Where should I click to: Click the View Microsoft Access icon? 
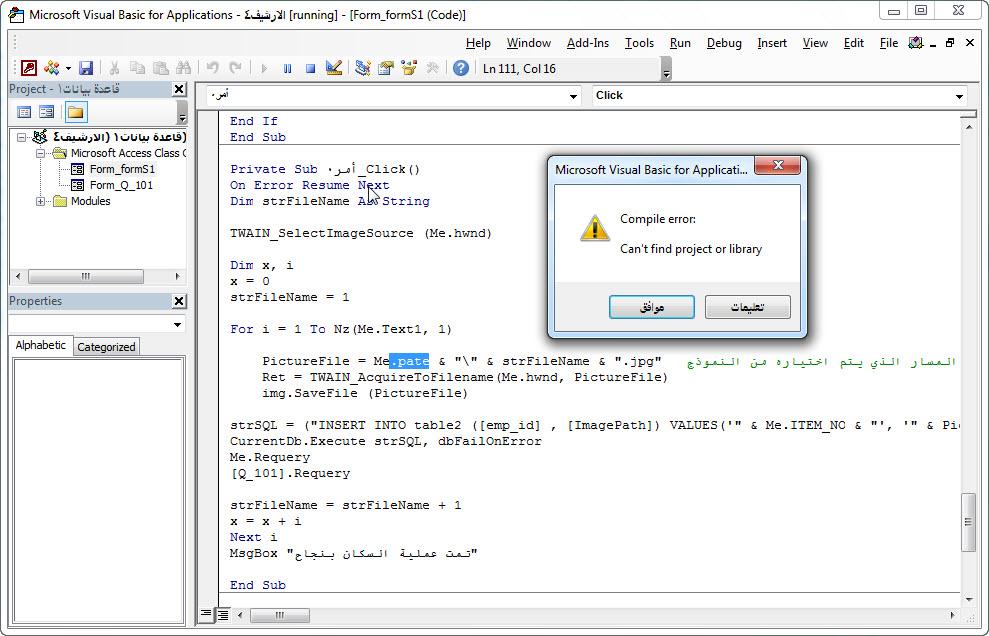point(29,68)
